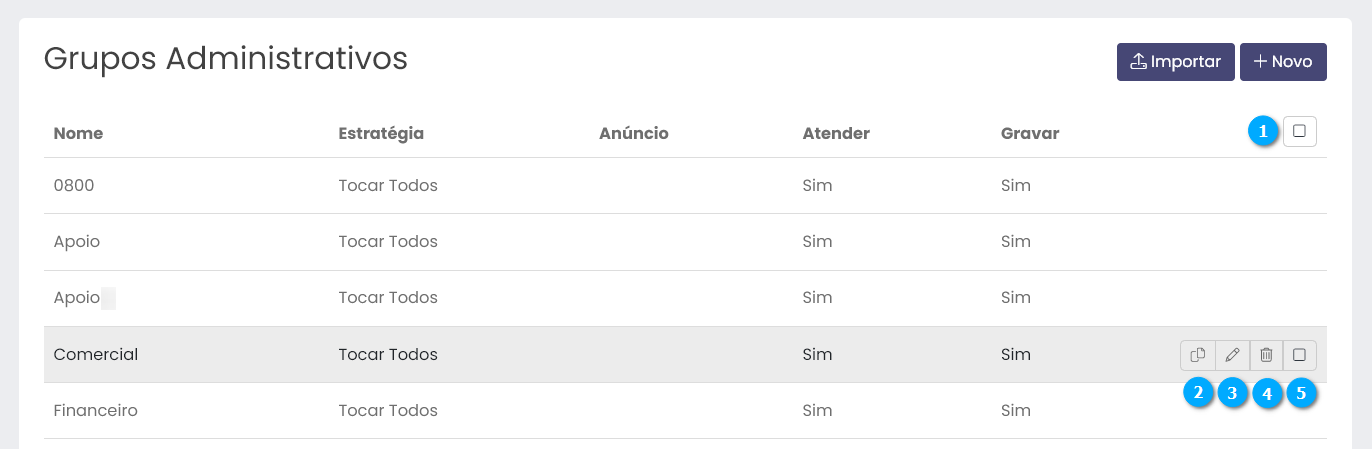This screenshot has height=449, width=1372.
Task: Click the numbered badge 1 marker
Action: (x=1264, y=131)
